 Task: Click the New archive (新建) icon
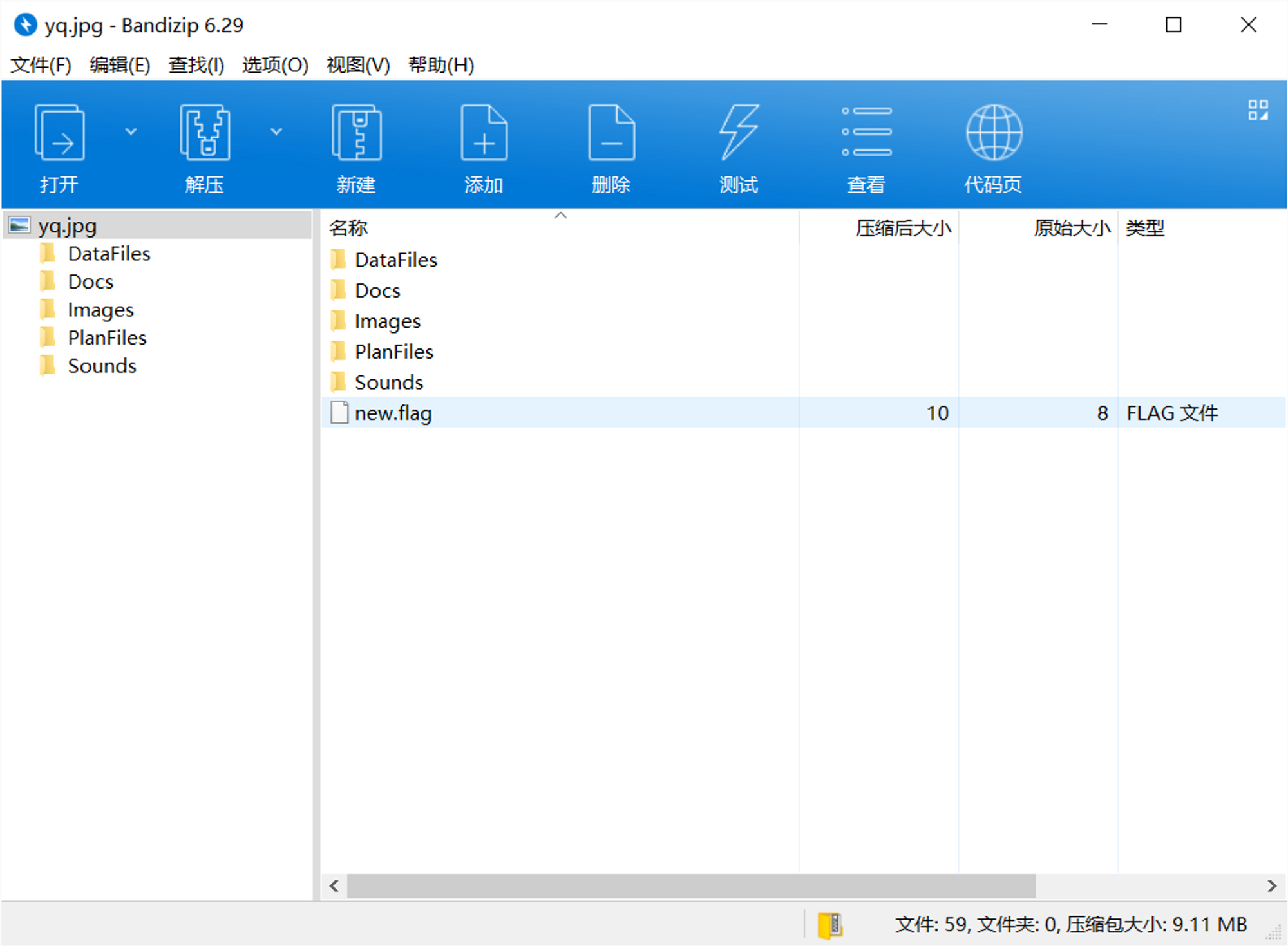pyautogui.click(x=356, y=133)
